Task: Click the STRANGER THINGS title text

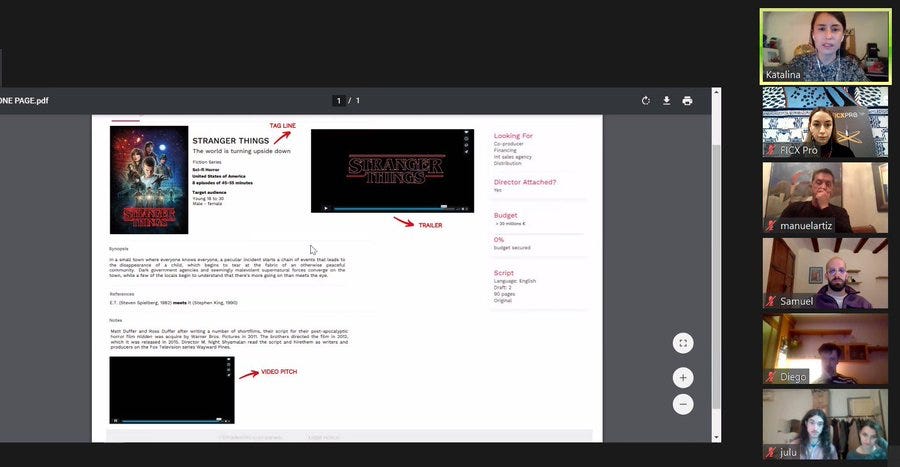Action: (230, 141)
